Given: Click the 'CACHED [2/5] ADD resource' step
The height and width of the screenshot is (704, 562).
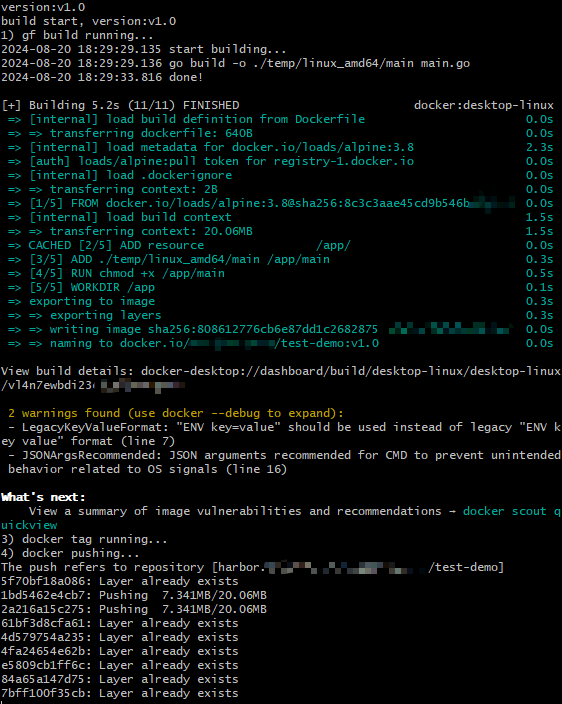Looking at the screenshot, I should coord(116,246).
